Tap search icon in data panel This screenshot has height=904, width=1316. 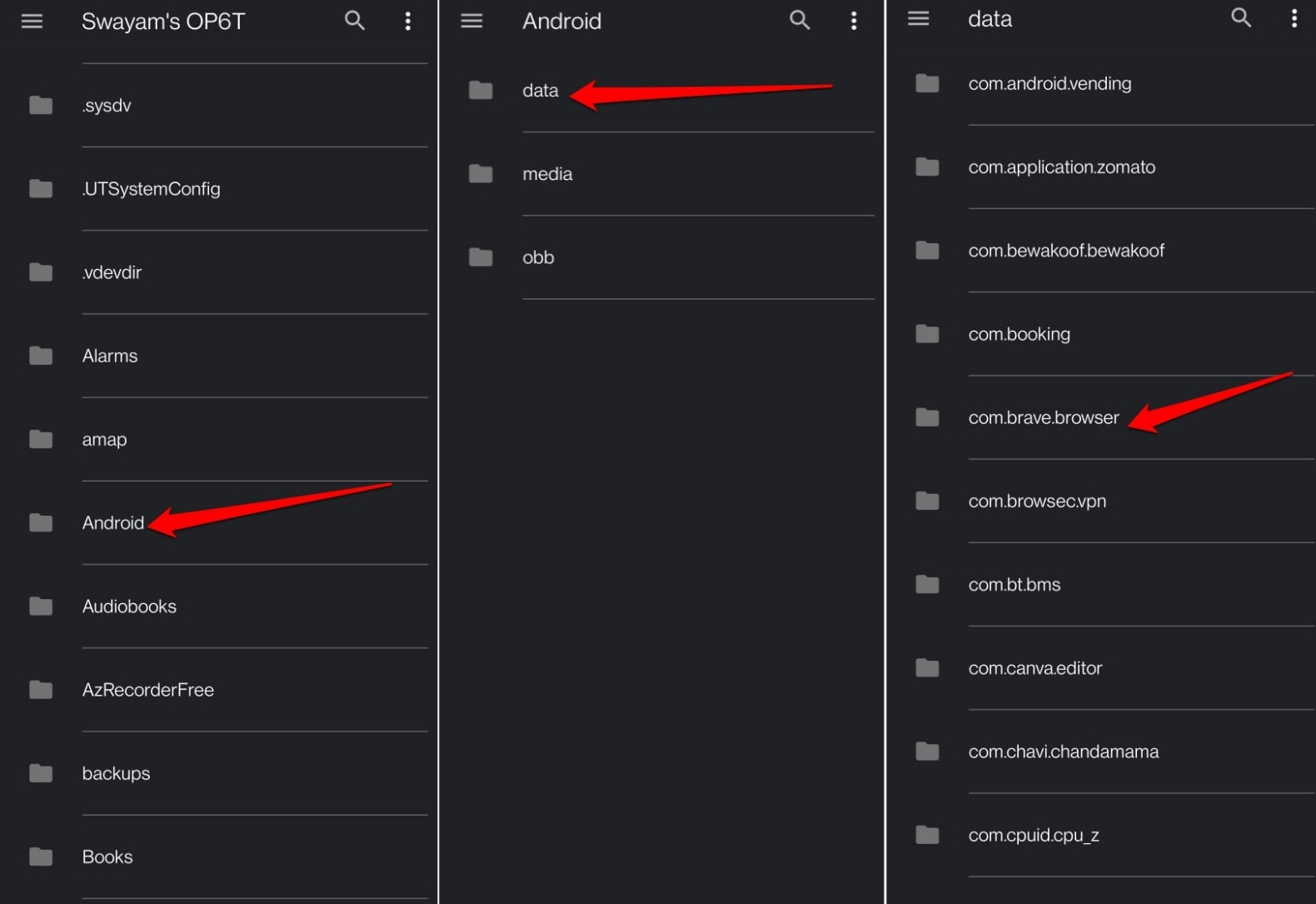[x=1241, y=17]
